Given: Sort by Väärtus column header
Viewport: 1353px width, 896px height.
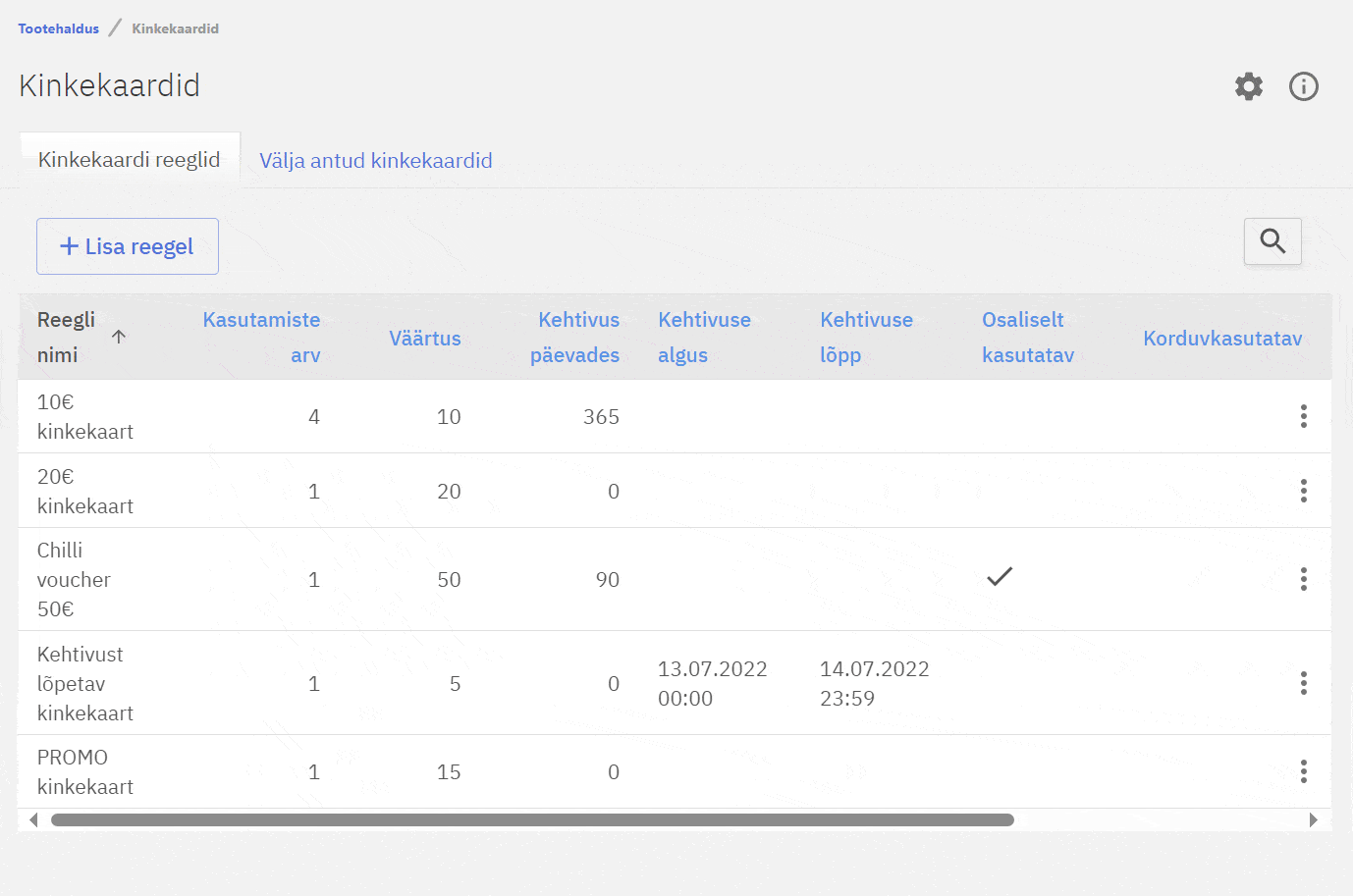Looking at the screenshot, I should [424, 339].
